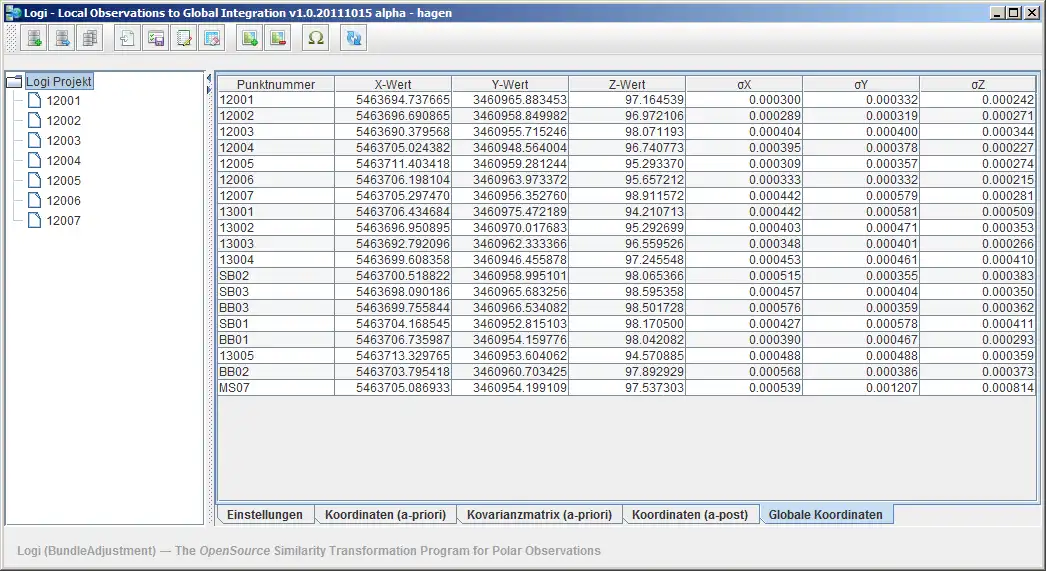Click the import file toolbar icon
The height and width of the screenshot is (571, 1046).
tap(127, 38)
